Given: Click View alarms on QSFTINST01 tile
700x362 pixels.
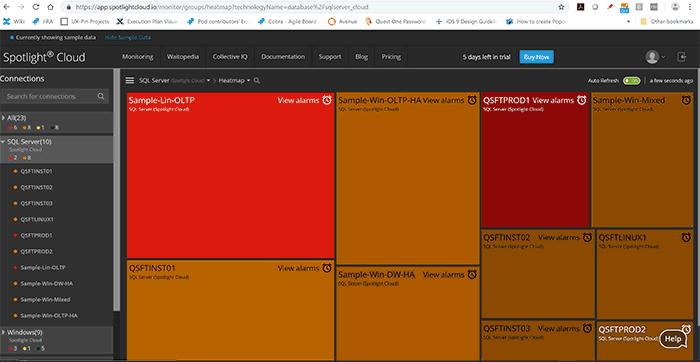Looking at the screenshot, I should pos(298,268).
